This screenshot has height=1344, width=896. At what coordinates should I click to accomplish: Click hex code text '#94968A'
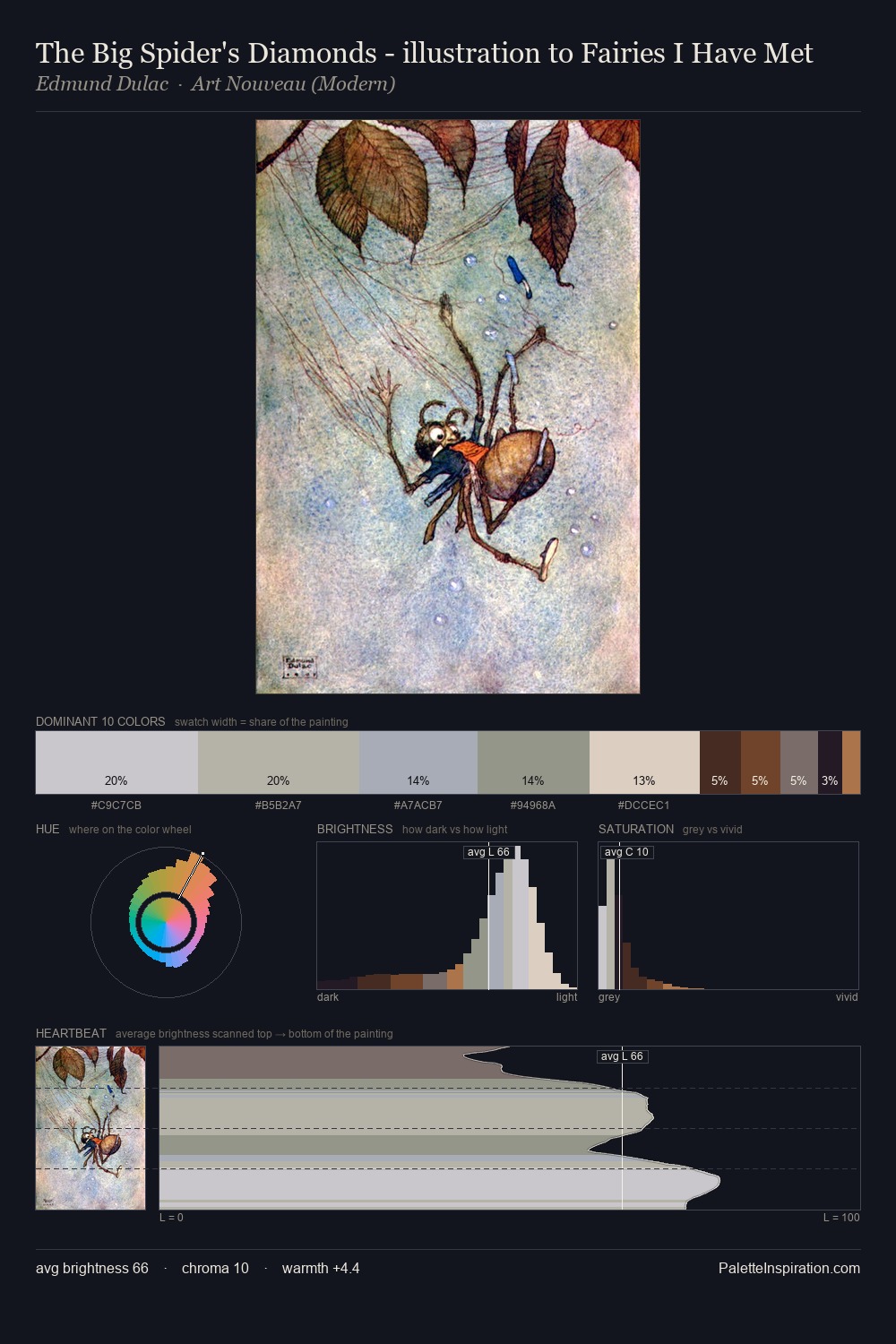533,805
